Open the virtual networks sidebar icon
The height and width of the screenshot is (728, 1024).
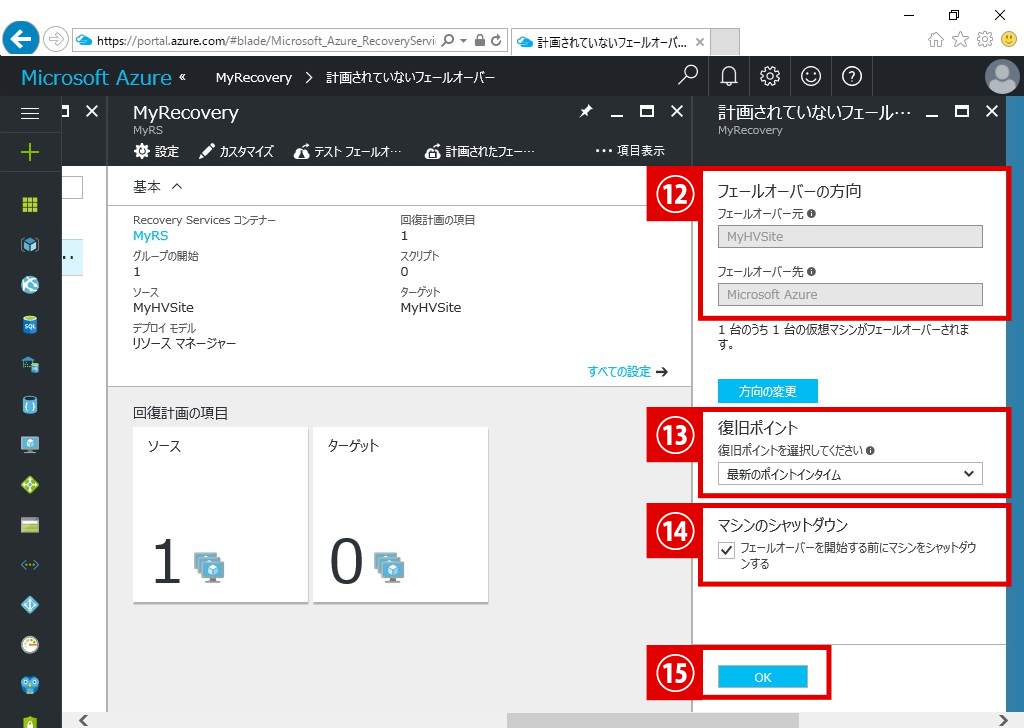[x=30, y=565]
